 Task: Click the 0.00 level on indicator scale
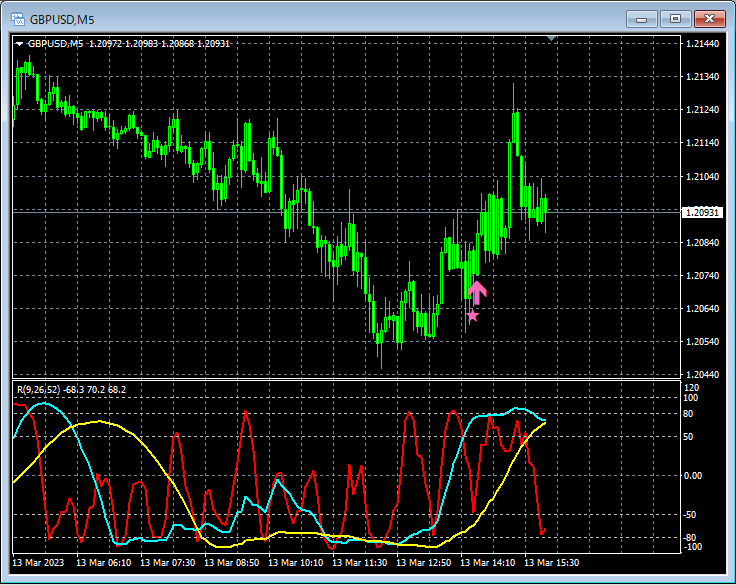coord(693,476)
